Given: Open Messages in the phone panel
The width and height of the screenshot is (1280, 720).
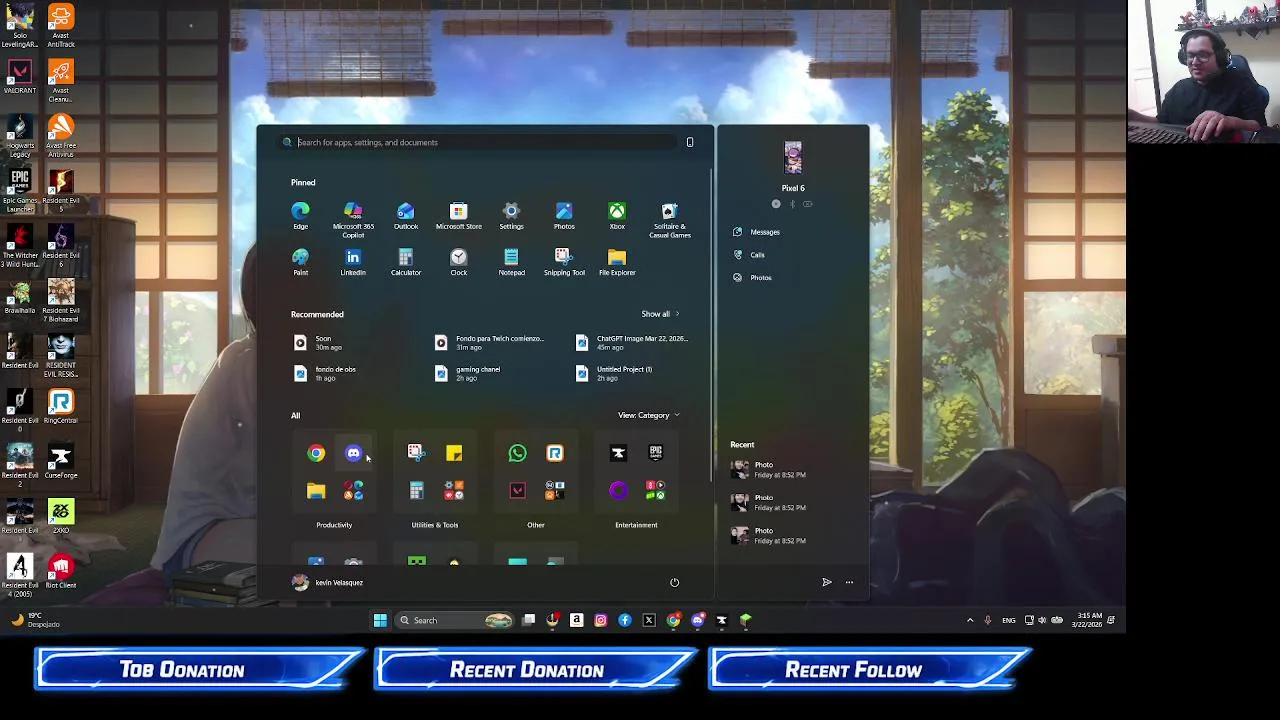Looking at the screenshot, I should 757,232.
